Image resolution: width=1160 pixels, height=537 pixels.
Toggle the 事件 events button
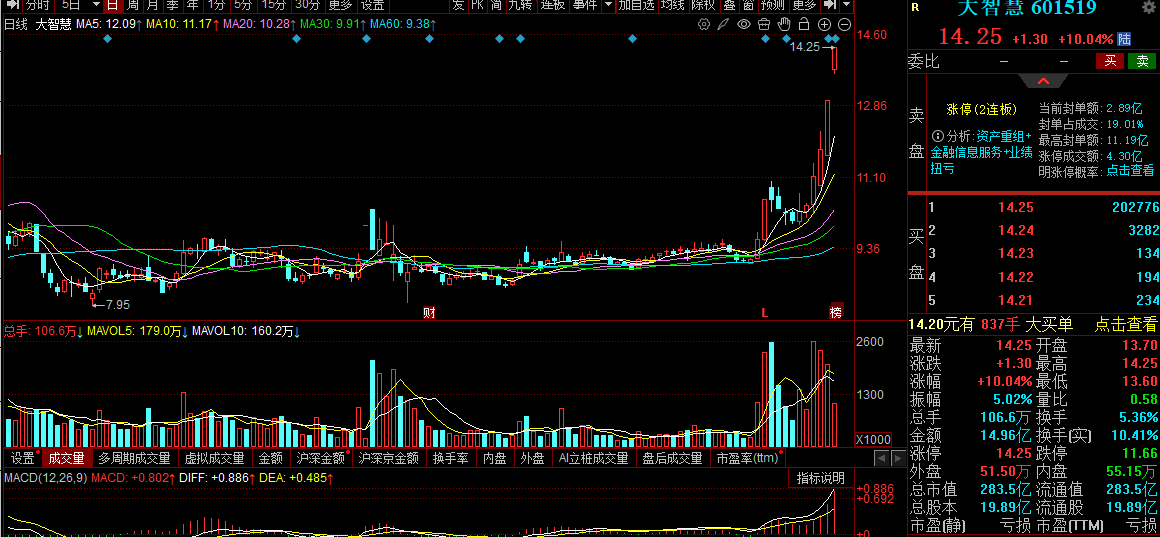click(x=584, y=4)
